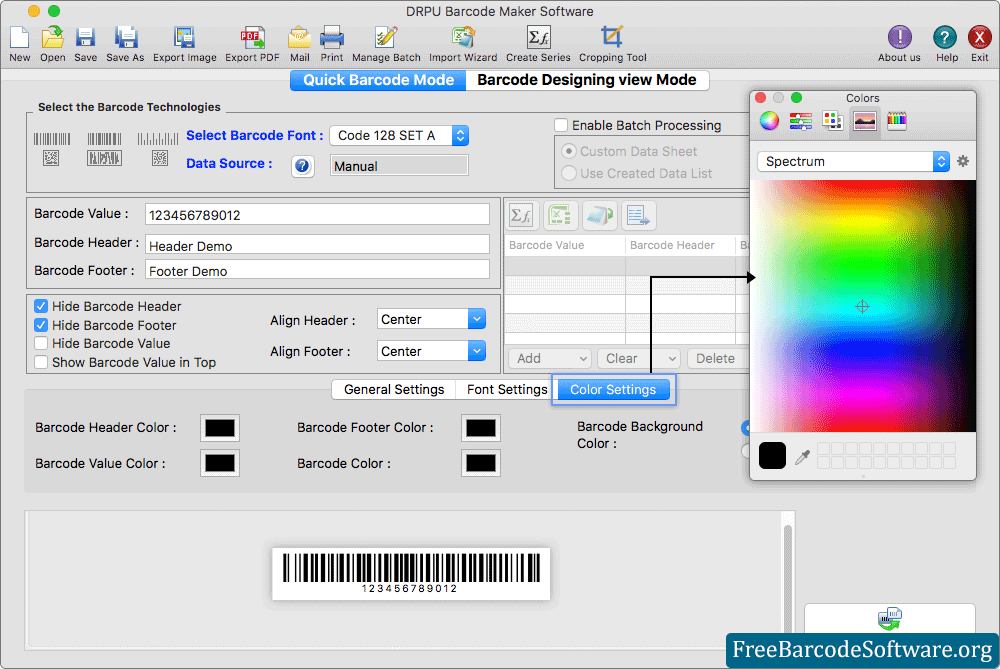1000x669 pixels.
Task: Open Align Footer dropdown
Action: [431, 351]
